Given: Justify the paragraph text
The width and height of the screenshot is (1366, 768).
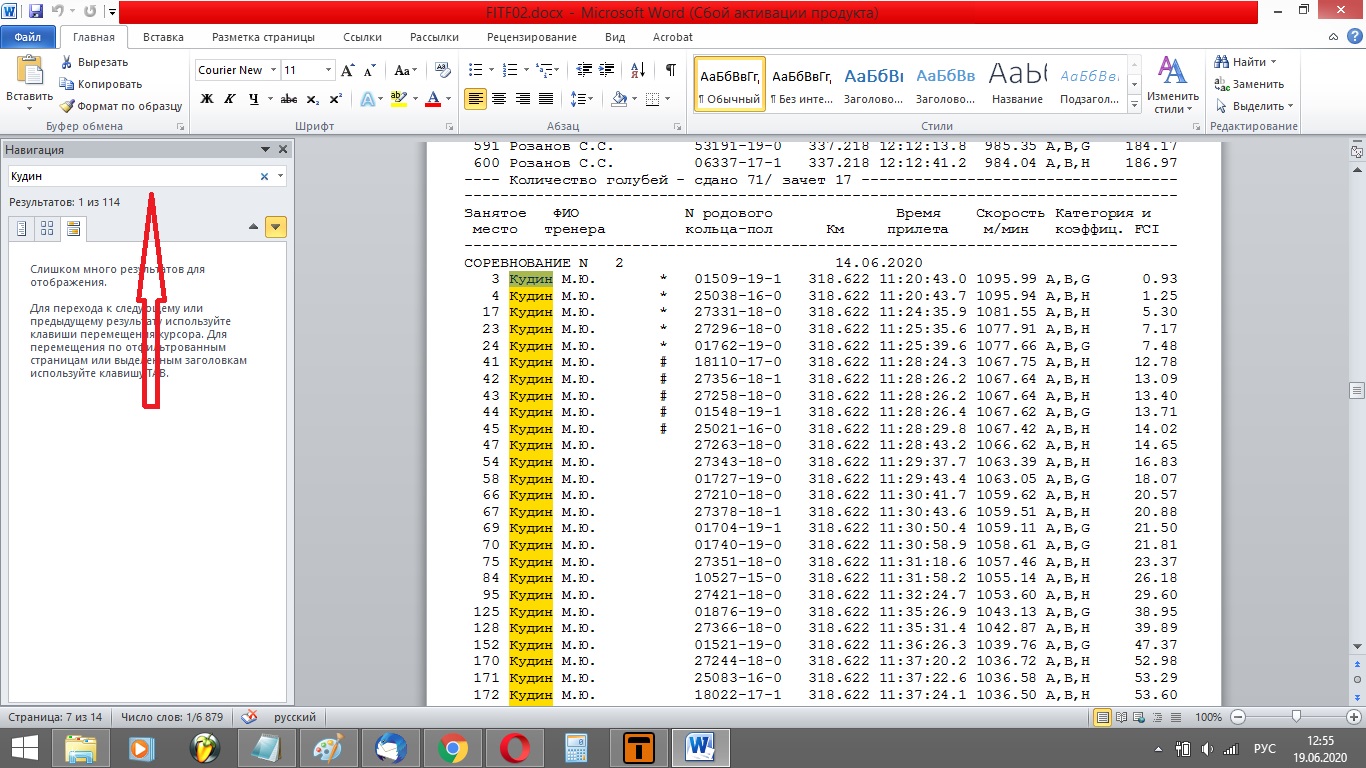Looking at the screenshot, I should [x=546, y=99].
